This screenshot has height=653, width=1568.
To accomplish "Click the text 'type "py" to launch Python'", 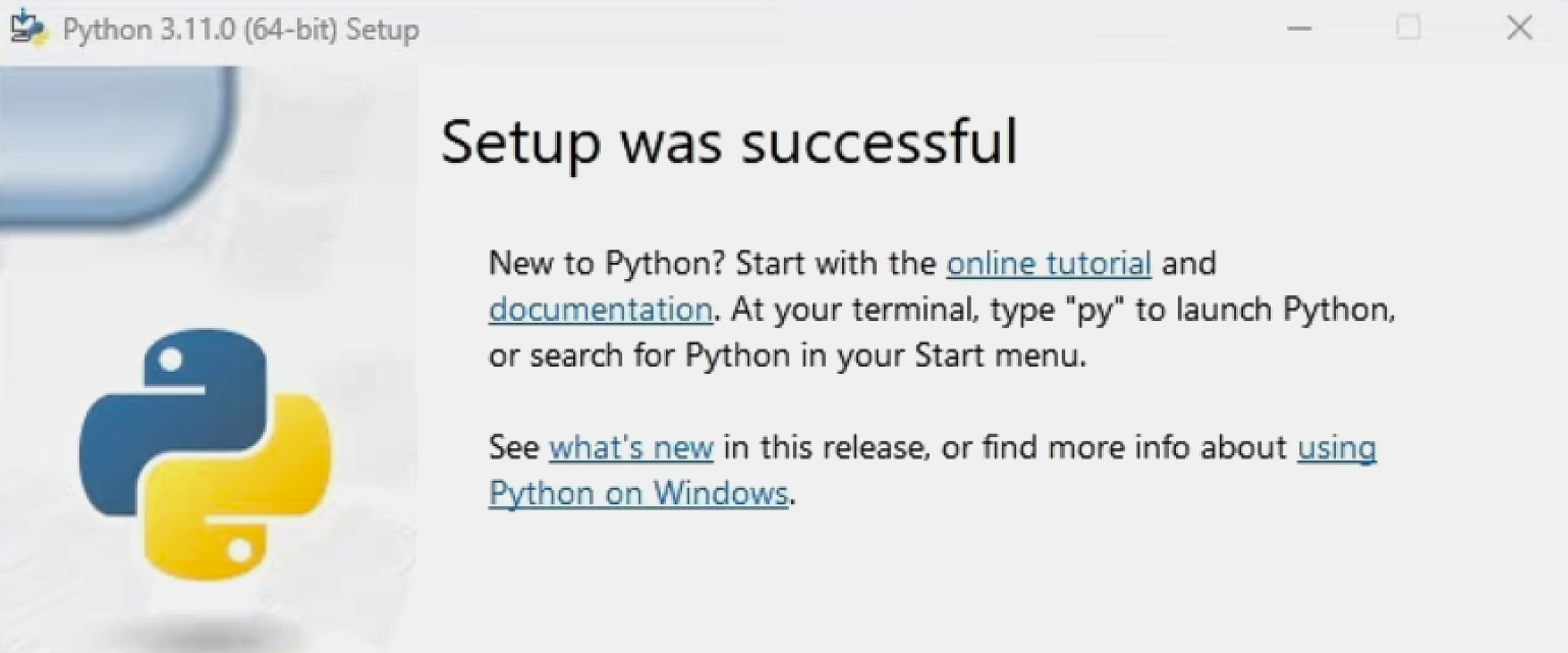I will tap(1192, 311).
